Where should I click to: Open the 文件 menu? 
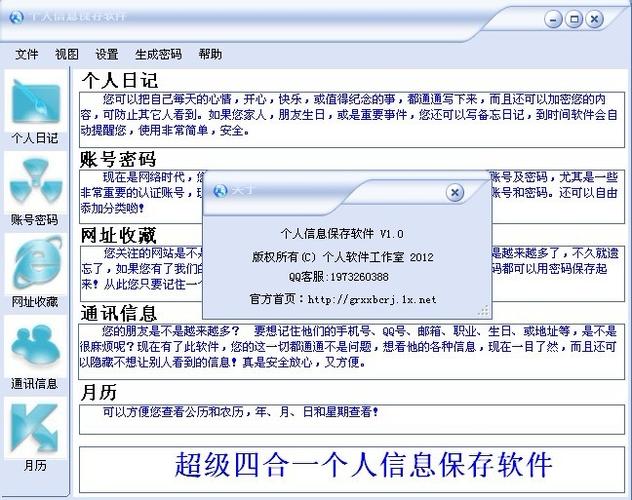pos(27,54)
